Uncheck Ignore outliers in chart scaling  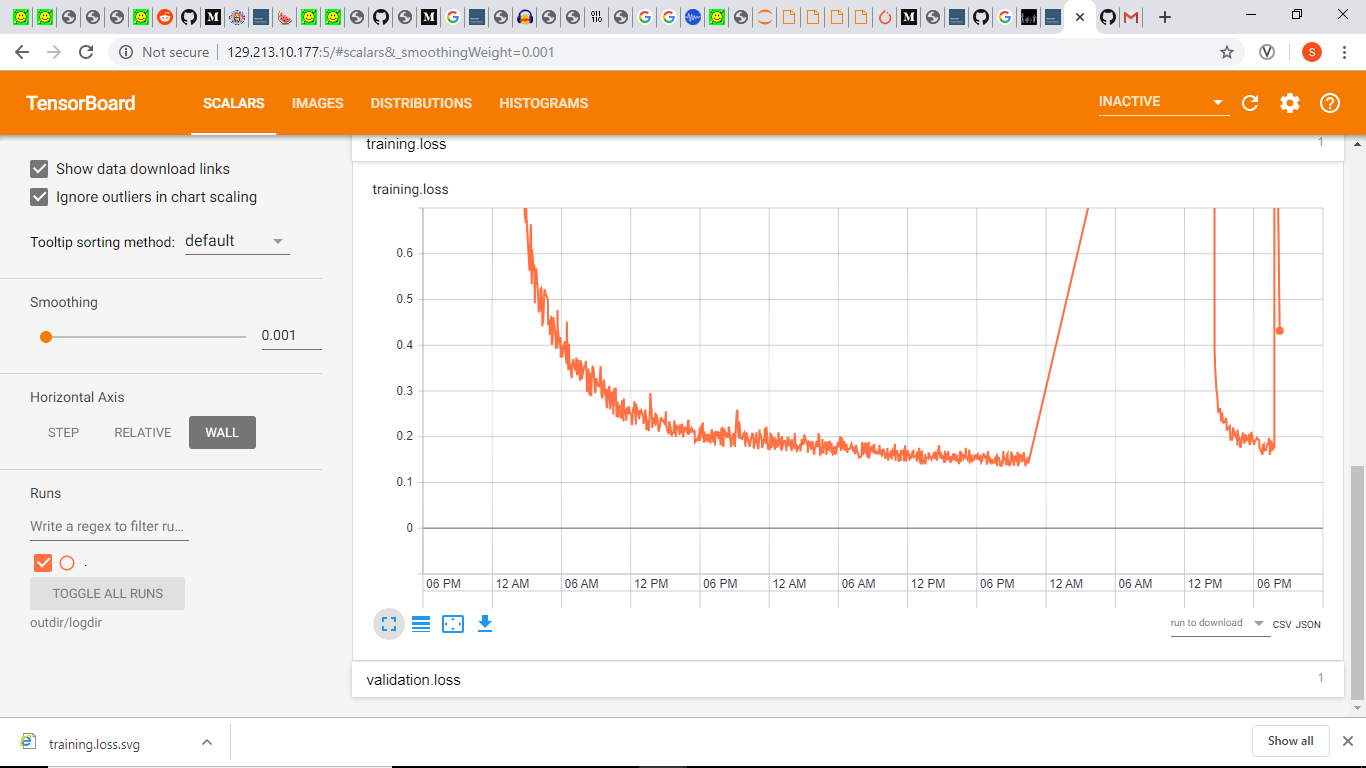click(39, 197)
